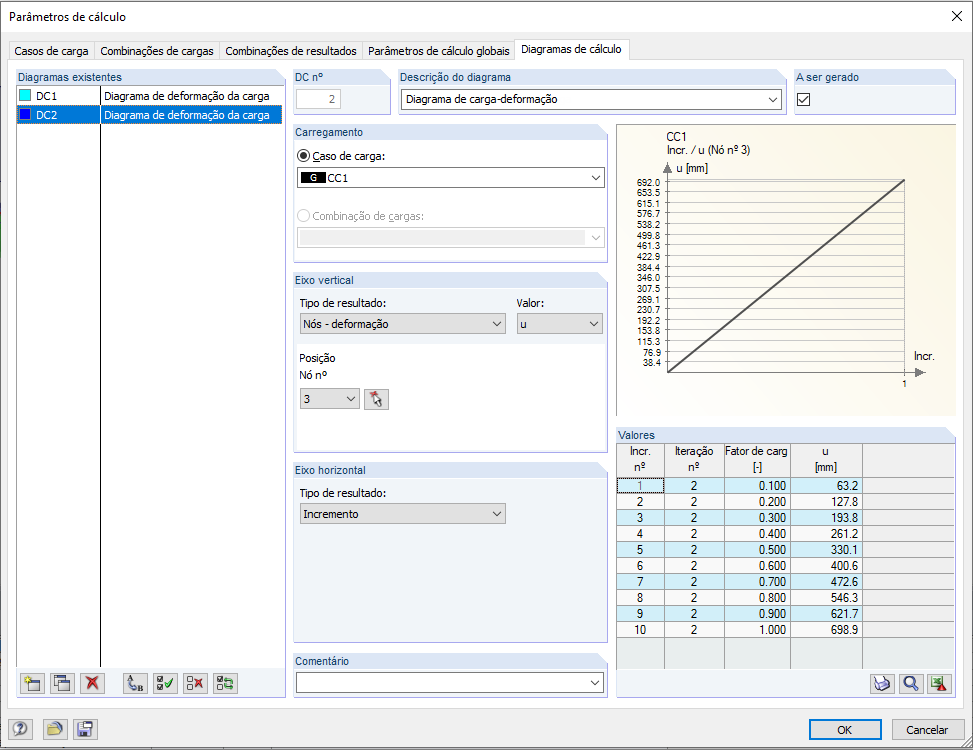Open horizontal axis Incremento dropdown
973x750 pixels.
[496, 514]
